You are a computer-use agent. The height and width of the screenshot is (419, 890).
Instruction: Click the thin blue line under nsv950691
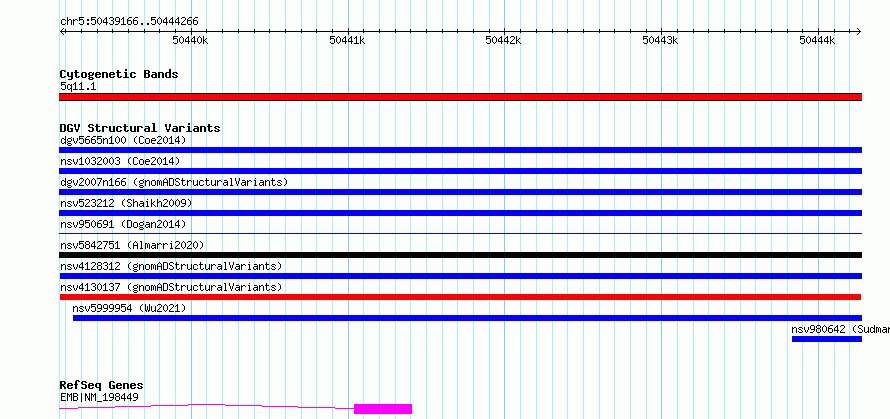pos(460,233)
